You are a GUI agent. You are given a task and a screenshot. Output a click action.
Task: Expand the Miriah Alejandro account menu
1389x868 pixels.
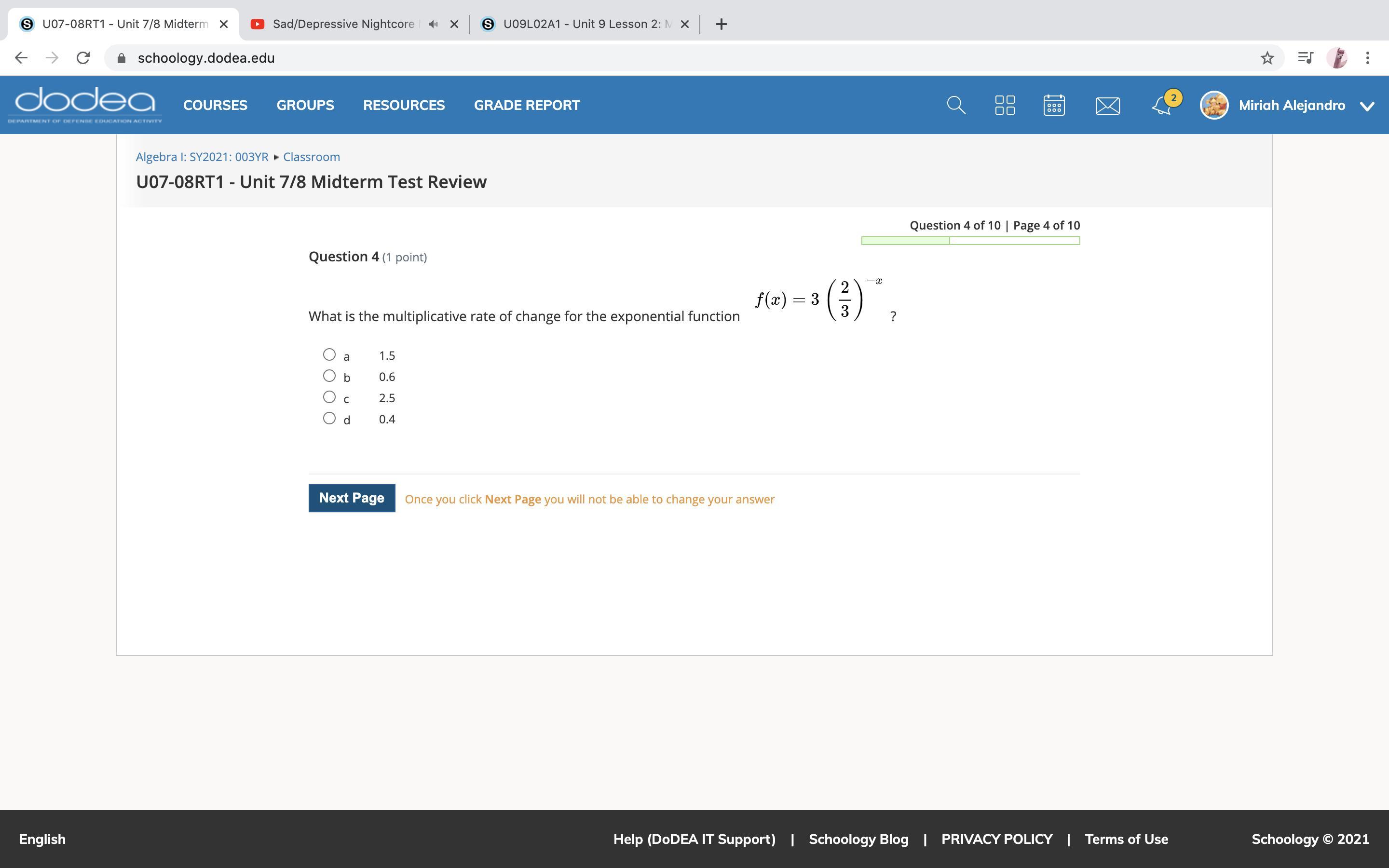pos(1367,106)
